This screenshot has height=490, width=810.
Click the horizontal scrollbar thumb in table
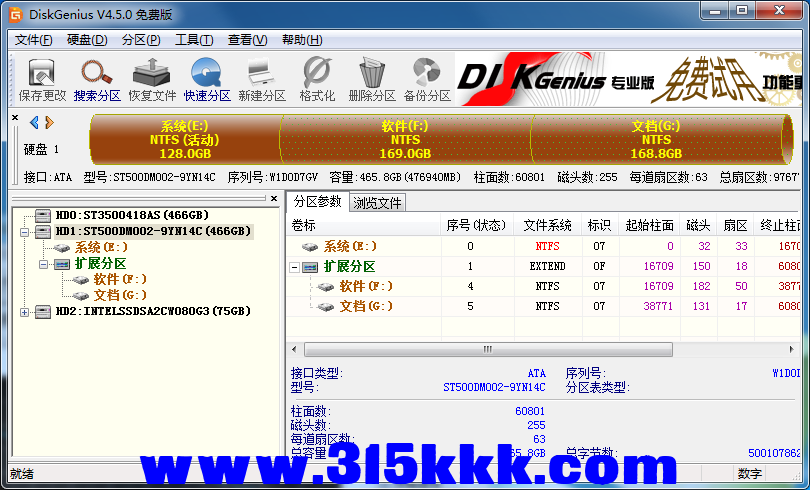point(488,350)
